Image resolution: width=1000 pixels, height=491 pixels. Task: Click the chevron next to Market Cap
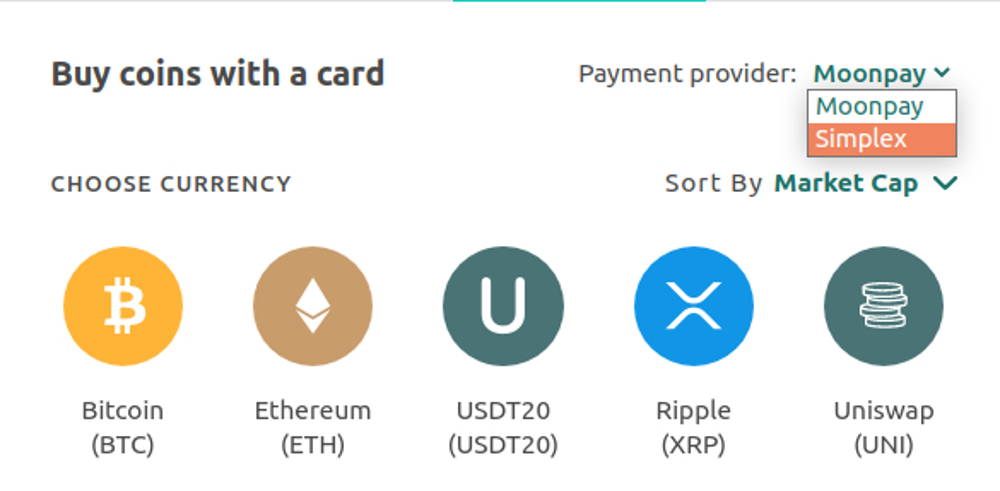(945, 184)
